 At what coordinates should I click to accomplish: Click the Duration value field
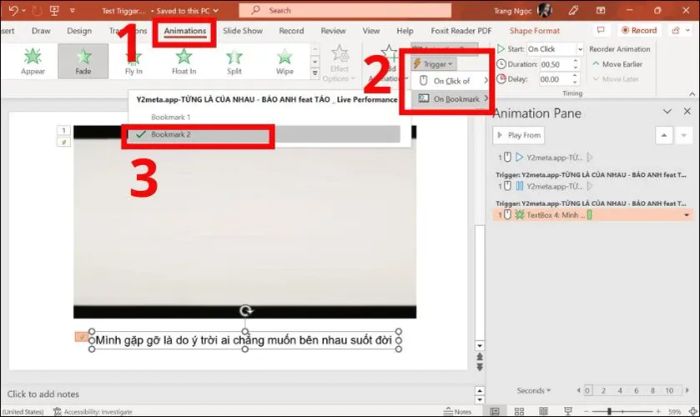(555, 64)
